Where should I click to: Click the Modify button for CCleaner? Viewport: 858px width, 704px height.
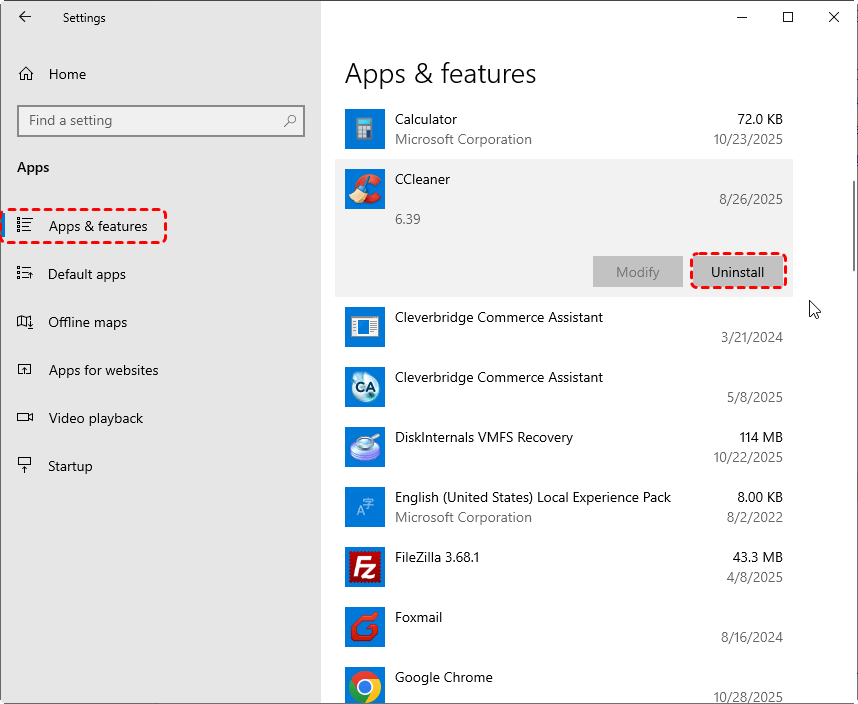tap(637, 272)
